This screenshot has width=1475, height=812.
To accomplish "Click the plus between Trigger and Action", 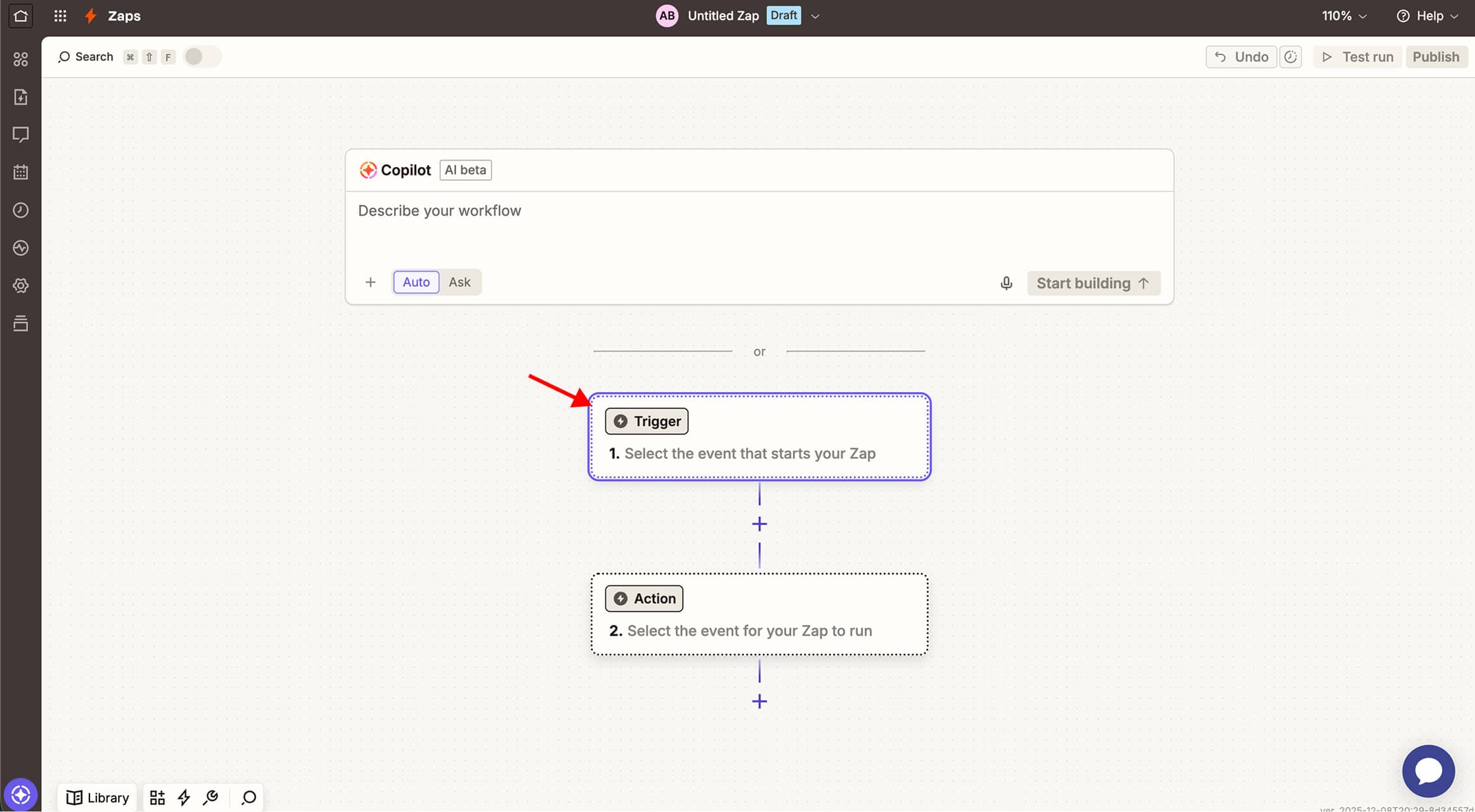I will coord(759,524).
